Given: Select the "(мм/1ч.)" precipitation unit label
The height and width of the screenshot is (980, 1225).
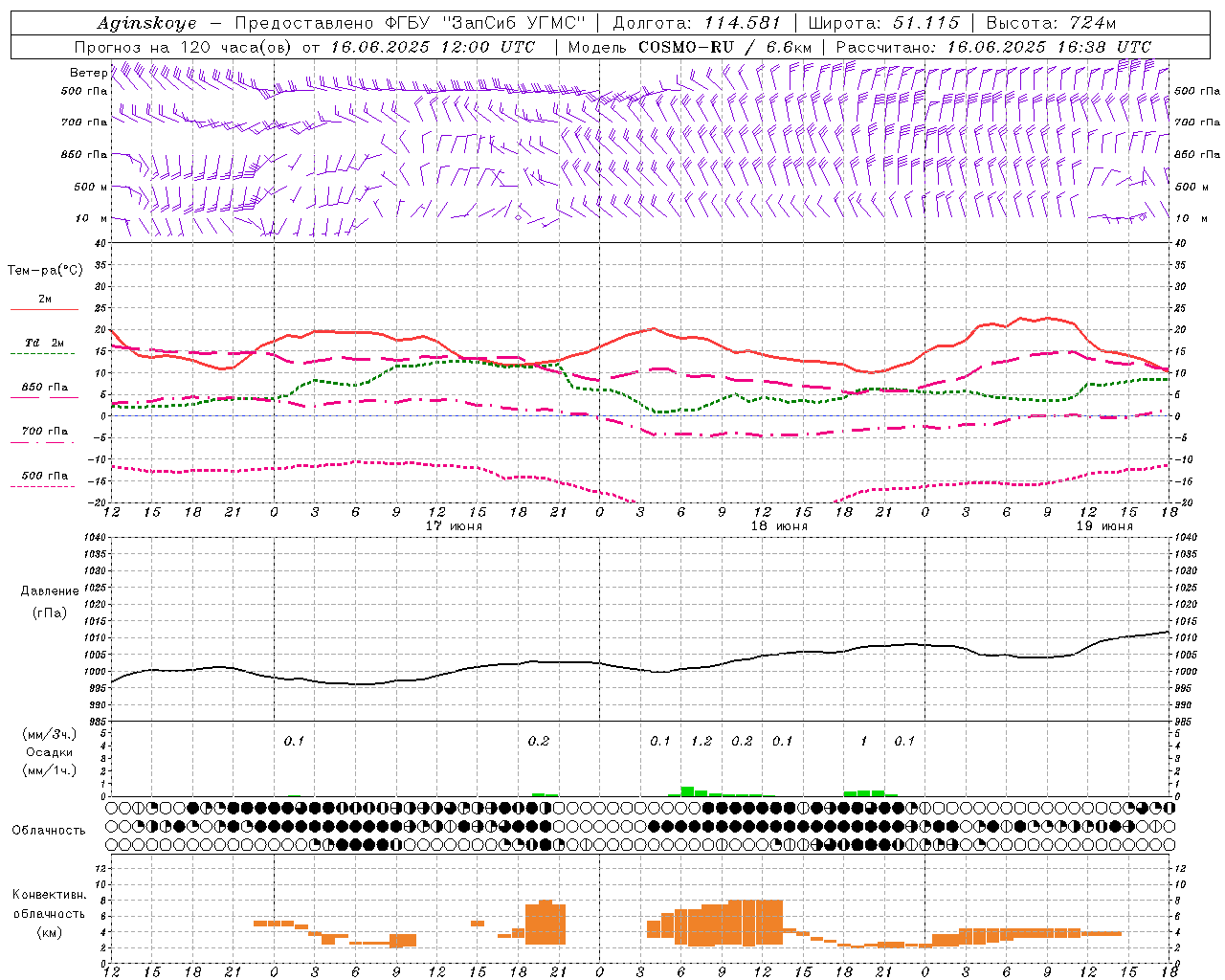Looking at the screenshot, I should point(50,770).
